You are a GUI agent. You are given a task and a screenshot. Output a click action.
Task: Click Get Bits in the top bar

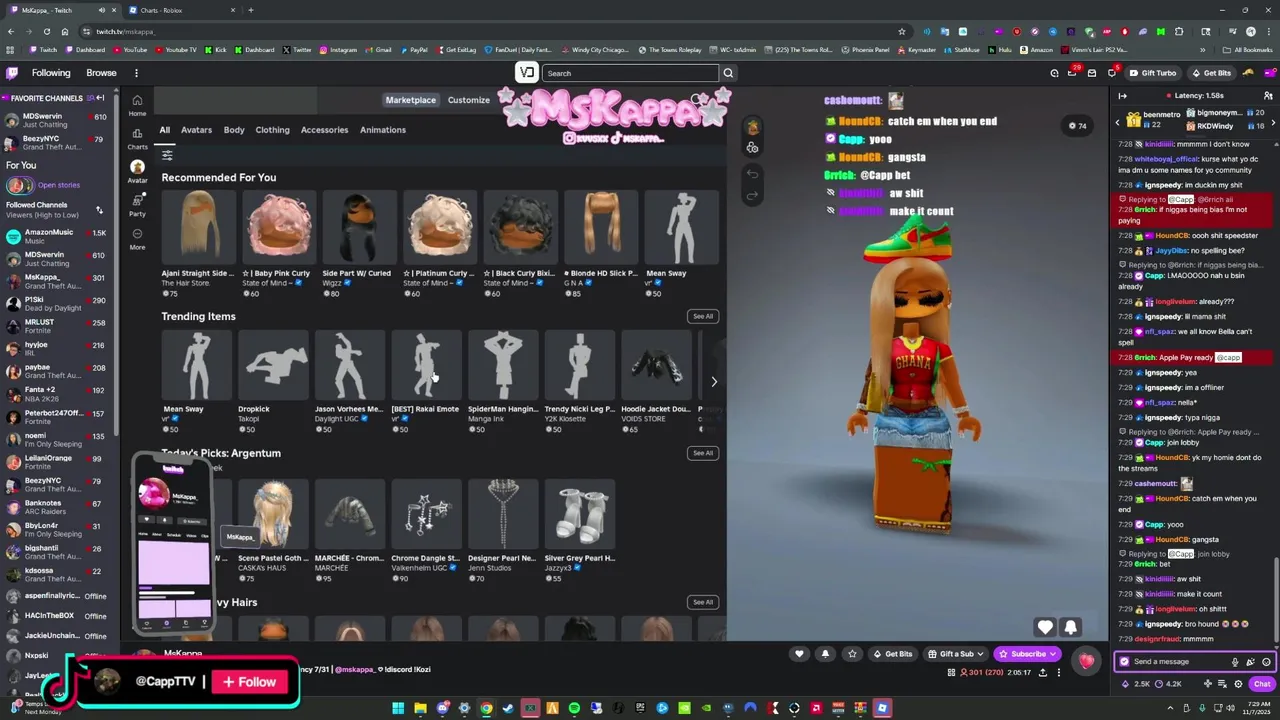(x=1211, y=73)
